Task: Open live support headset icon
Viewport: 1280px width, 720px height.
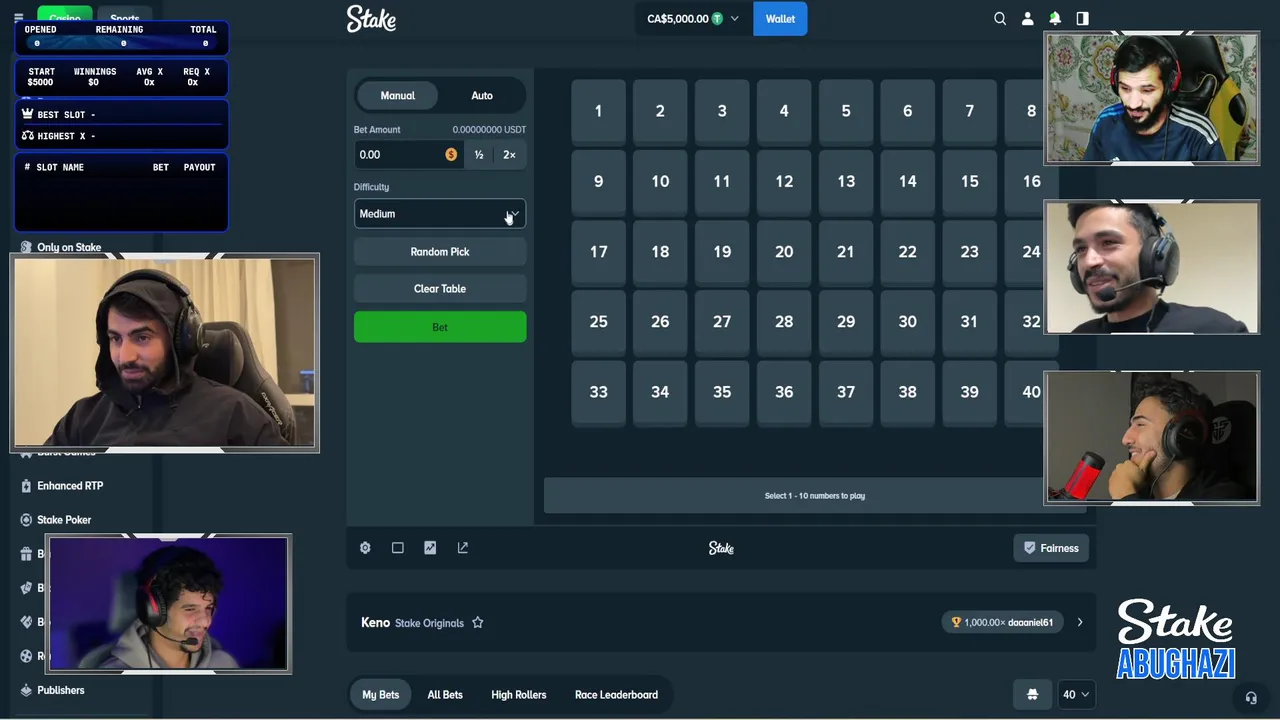Action: click(1251, 698)
